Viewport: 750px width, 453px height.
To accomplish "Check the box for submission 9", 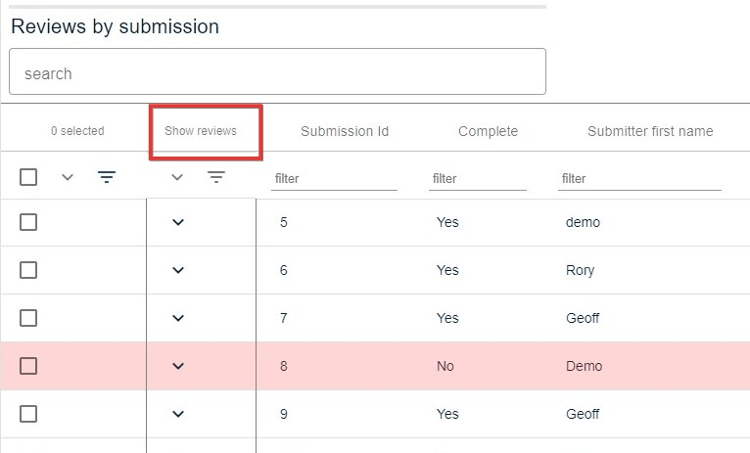I will click(x=29, y=414).
